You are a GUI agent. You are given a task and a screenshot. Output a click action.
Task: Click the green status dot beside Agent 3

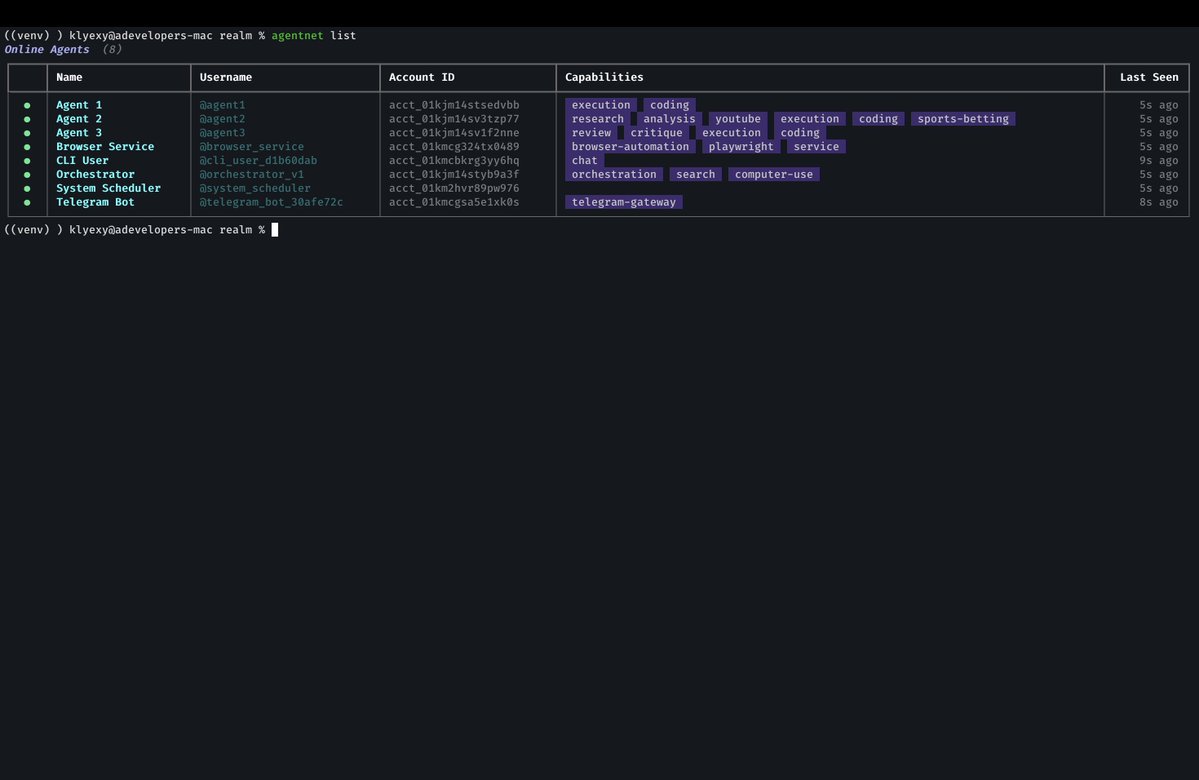click(x=28, y=133)
